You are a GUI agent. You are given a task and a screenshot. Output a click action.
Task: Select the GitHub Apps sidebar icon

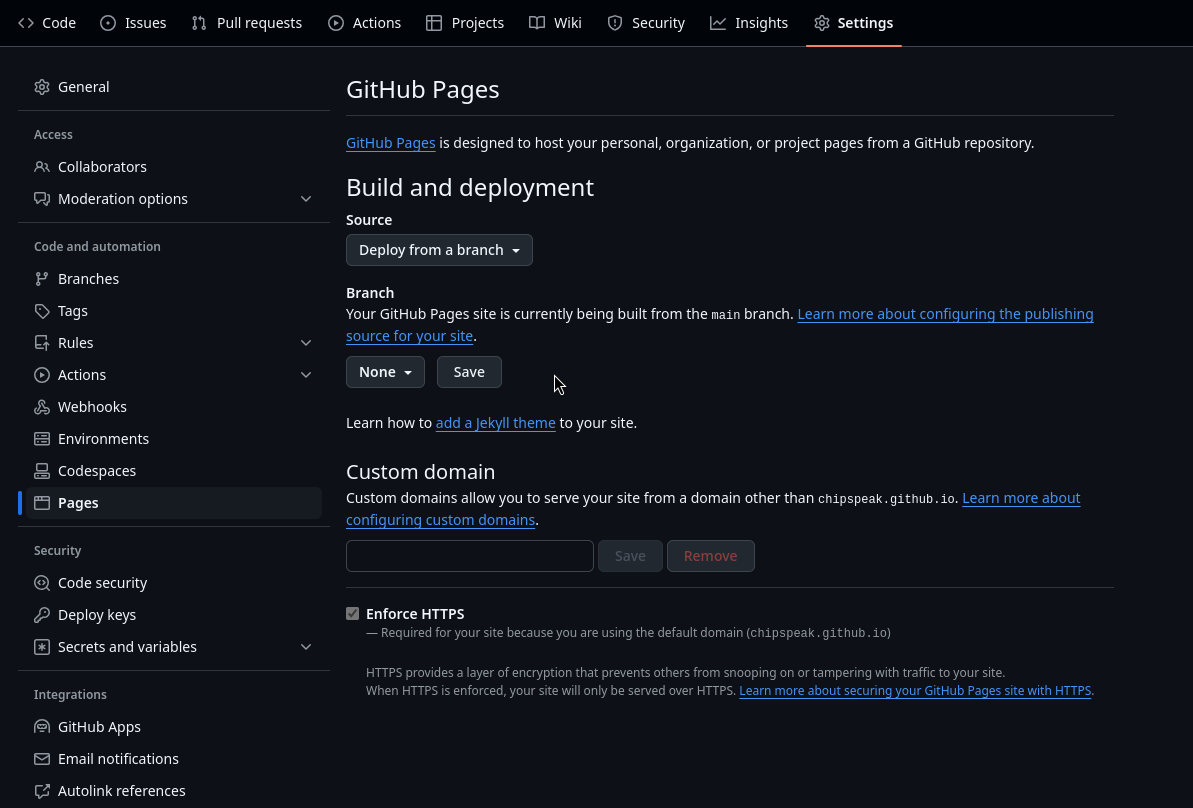coord(42,726)
